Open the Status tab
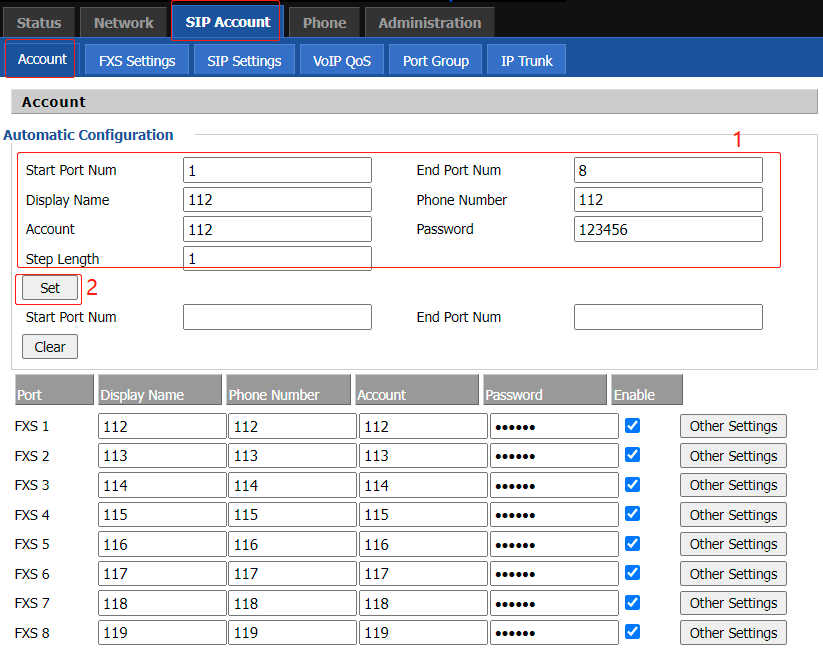This screenshot has width=823, height=650. click(x=39, y=23)
